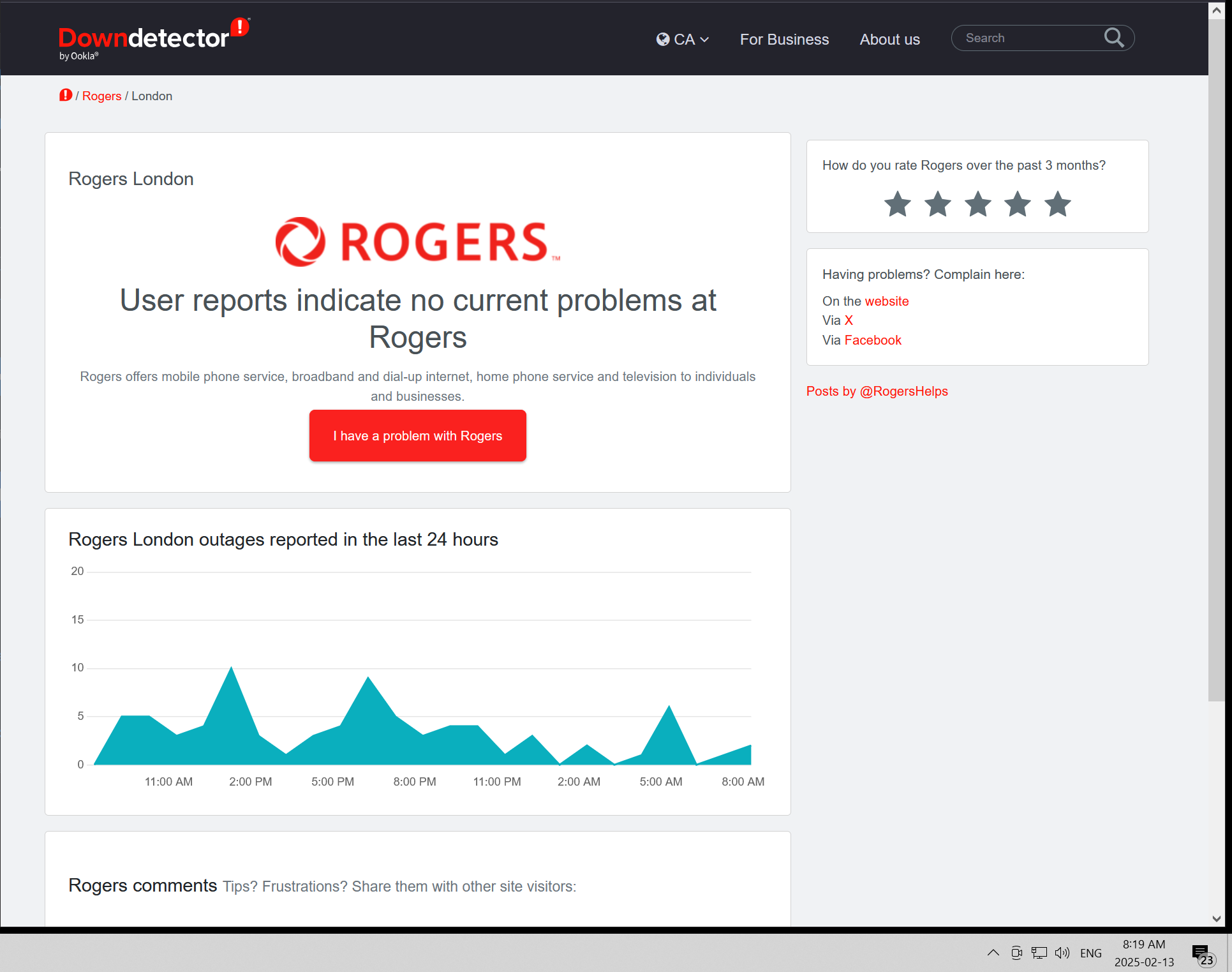Open the Rogers website complaint link
The image size is (1232, 972).
(x=886, y=301)
